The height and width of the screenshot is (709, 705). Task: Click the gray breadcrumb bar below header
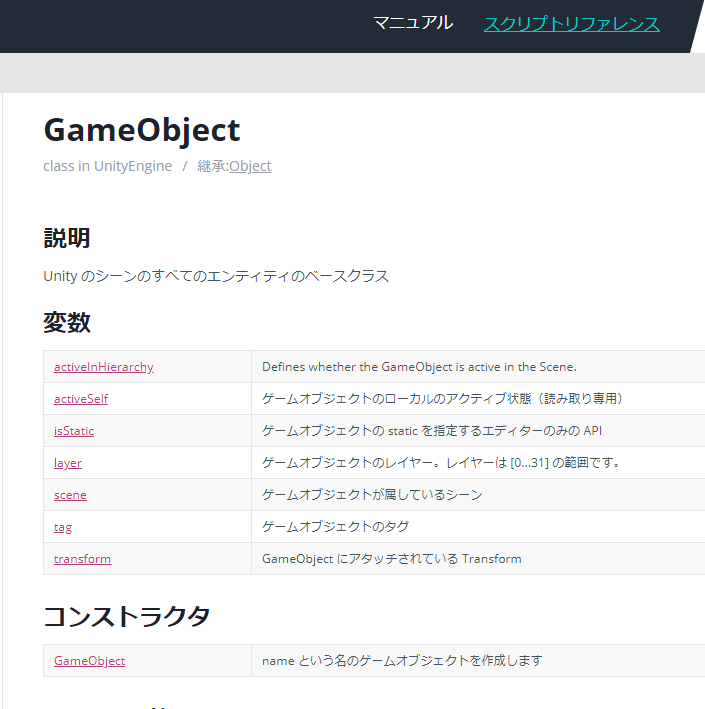tap(352, 73)
